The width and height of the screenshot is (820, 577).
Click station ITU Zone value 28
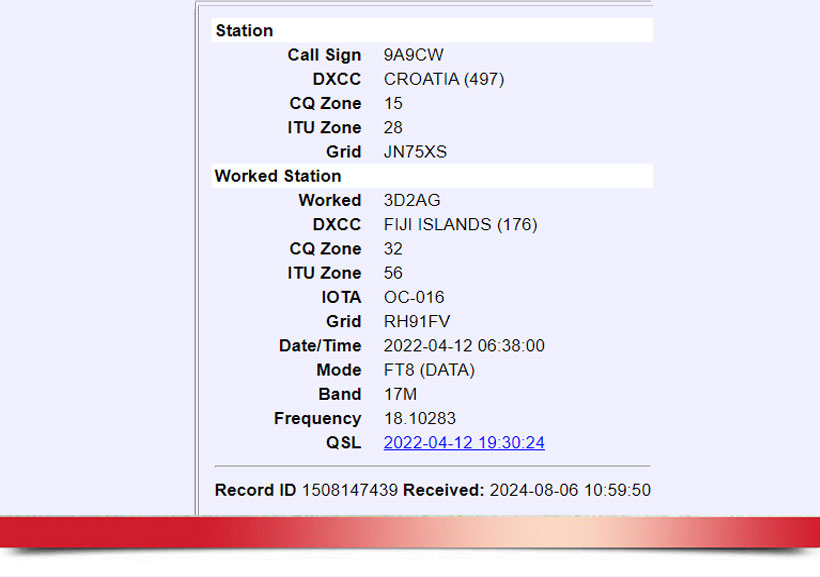(393, 128)
